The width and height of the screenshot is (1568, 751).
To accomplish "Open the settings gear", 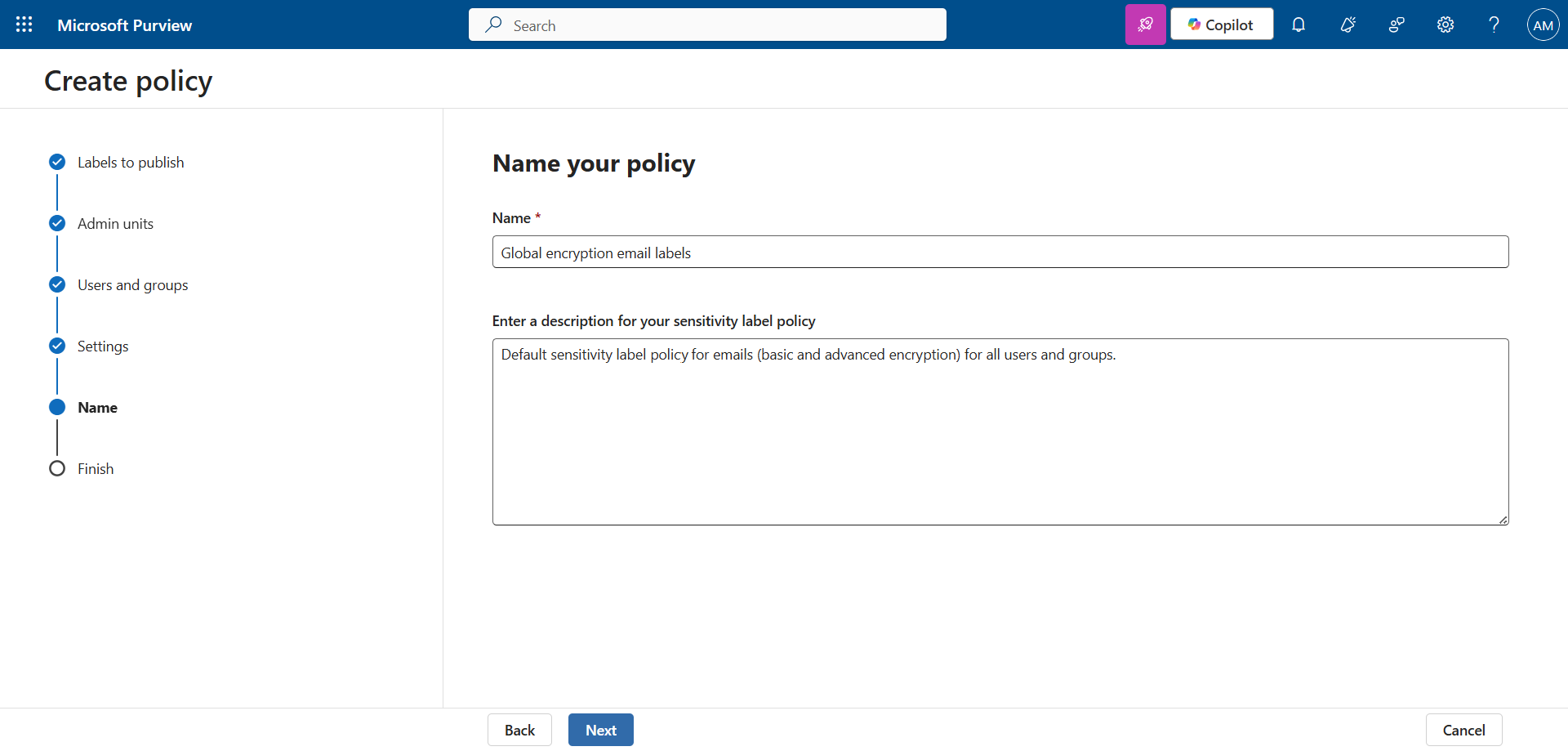I will pyautogui.click(x=1445, y=25).
